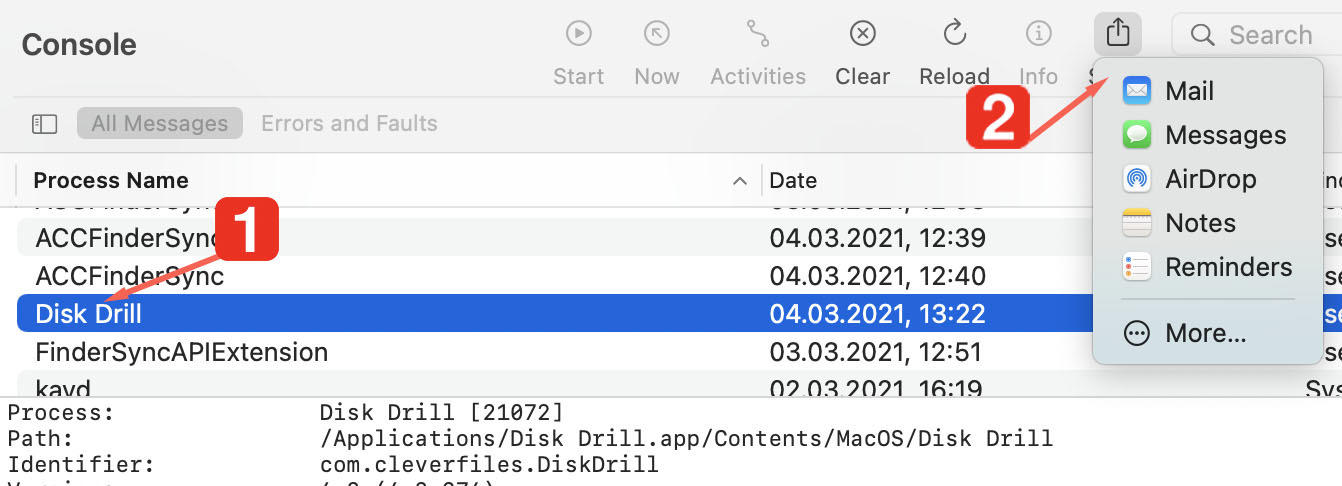Clear the log with Clear icon

[862, 34]
